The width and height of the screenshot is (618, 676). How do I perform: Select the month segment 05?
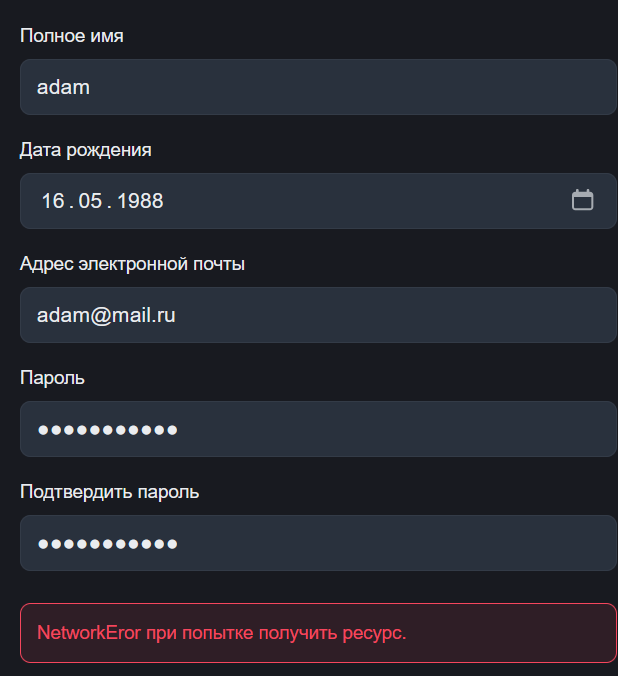tap(90, 201)
